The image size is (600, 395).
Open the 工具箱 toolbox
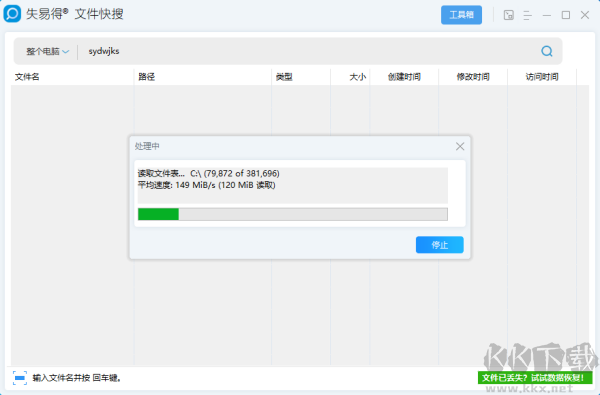click(461, 15)
